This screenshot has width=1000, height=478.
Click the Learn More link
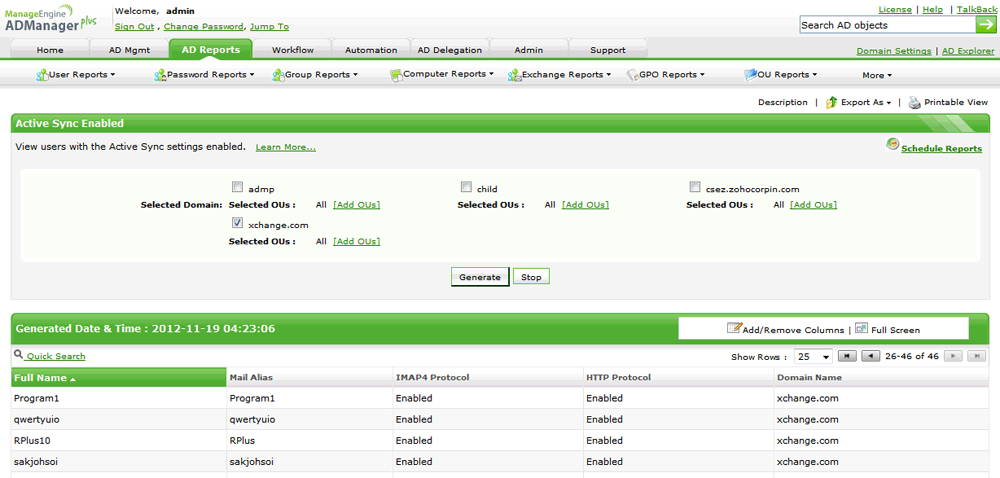(286, 147)
